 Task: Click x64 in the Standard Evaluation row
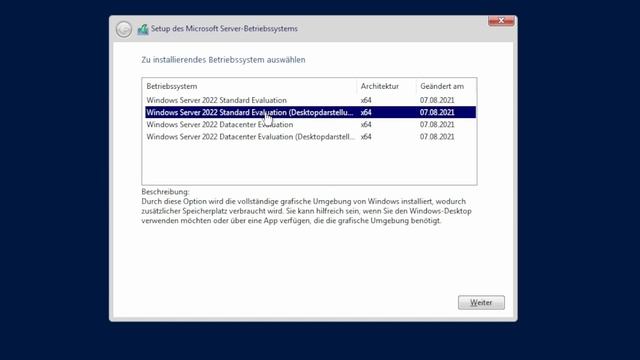(x=366, y=100)
